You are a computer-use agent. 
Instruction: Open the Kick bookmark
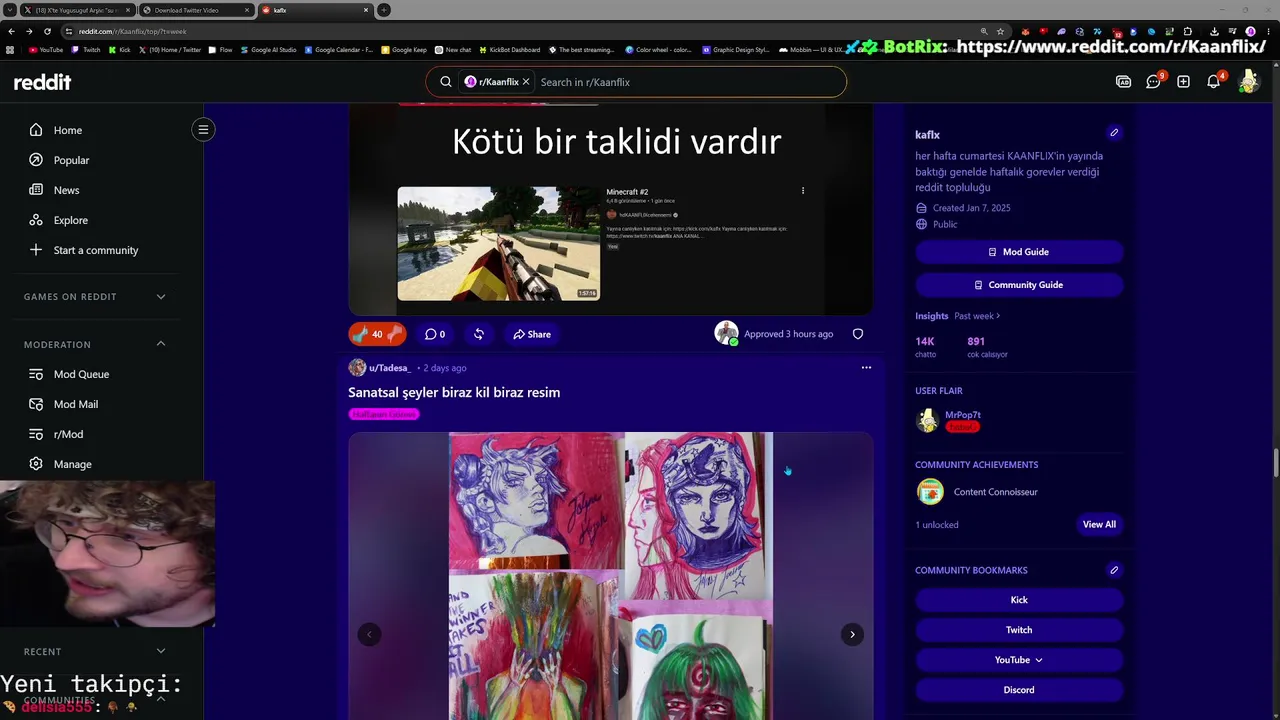coord(1019,600)
